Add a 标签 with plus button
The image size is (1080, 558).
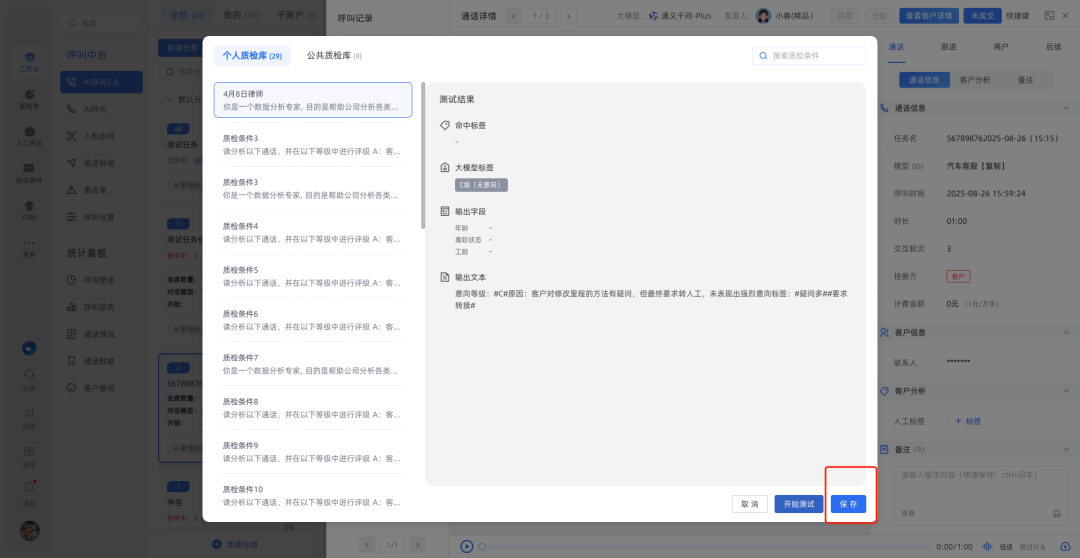[x=968, y=421]
